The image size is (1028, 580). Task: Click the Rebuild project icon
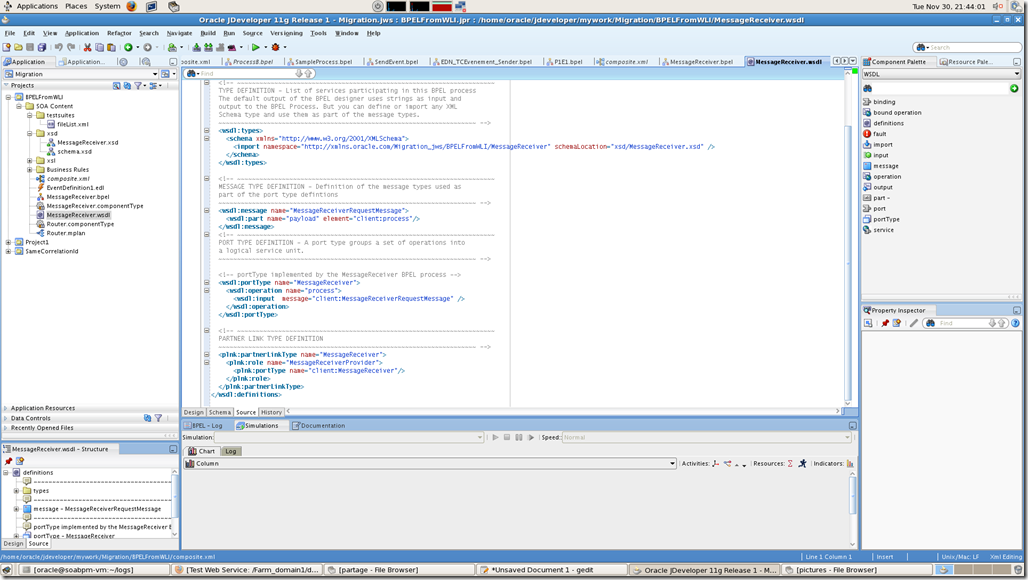pyautogui.click(x=208, y=47)
